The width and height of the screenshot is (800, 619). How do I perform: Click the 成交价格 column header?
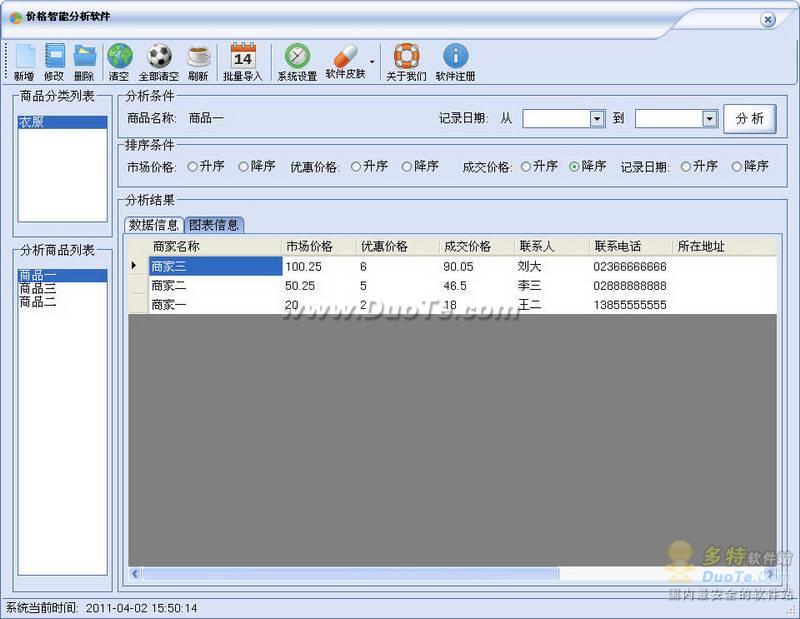point(477,246)
